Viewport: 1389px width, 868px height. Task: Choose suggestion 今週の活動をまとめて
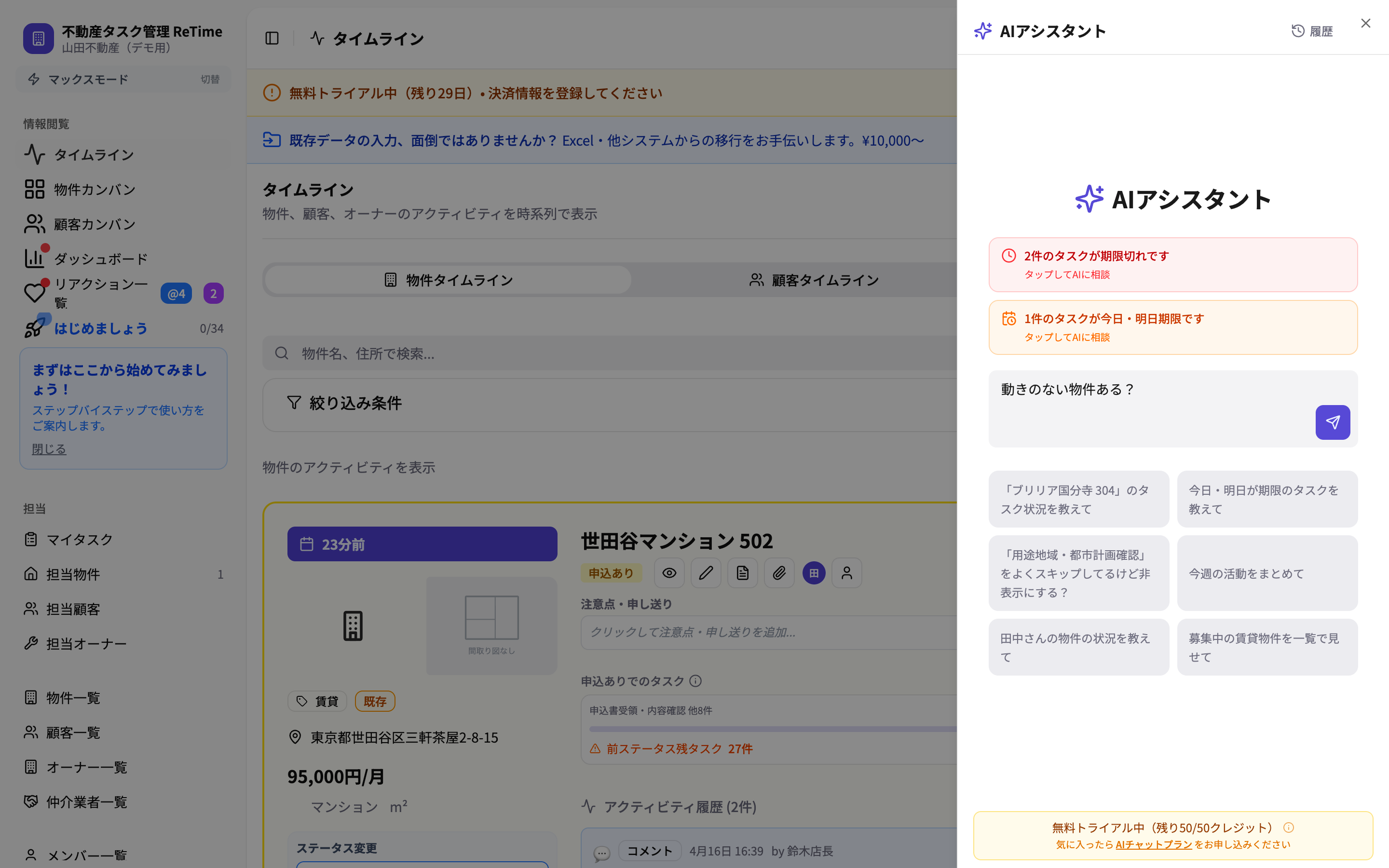pyautogui.click(x=1267, y=573)
